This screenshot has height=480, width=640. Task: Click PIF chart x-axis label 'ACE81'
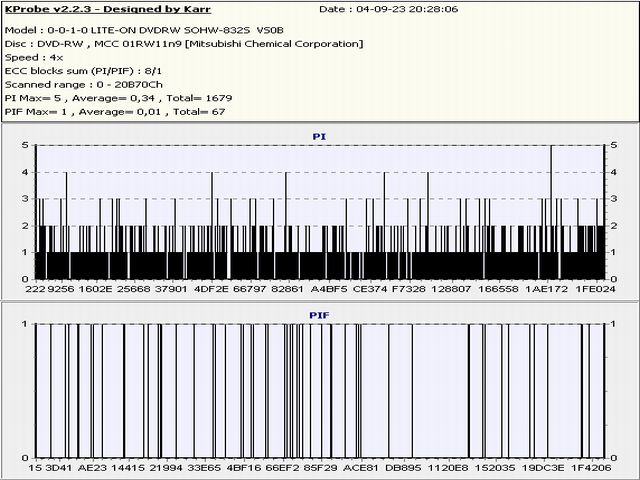point(361,468)
